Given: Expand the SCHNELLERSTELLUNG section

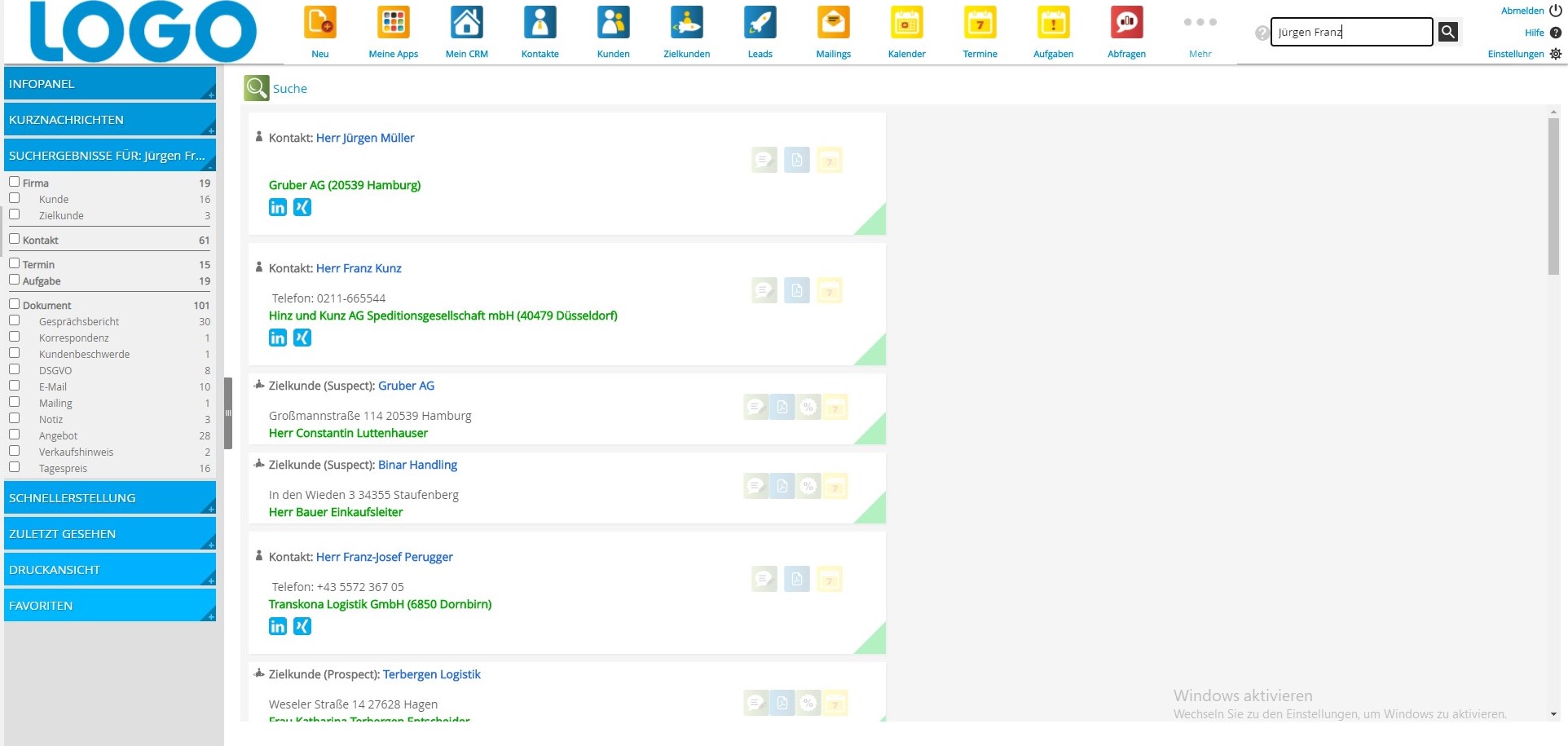Looking at the screenshot, I should click(x=110, y=498).
